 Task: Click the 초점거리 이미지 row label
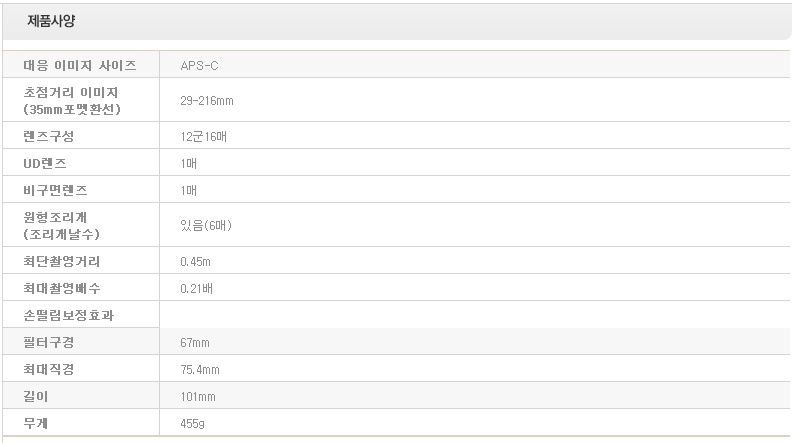click(x=71, y=100)
